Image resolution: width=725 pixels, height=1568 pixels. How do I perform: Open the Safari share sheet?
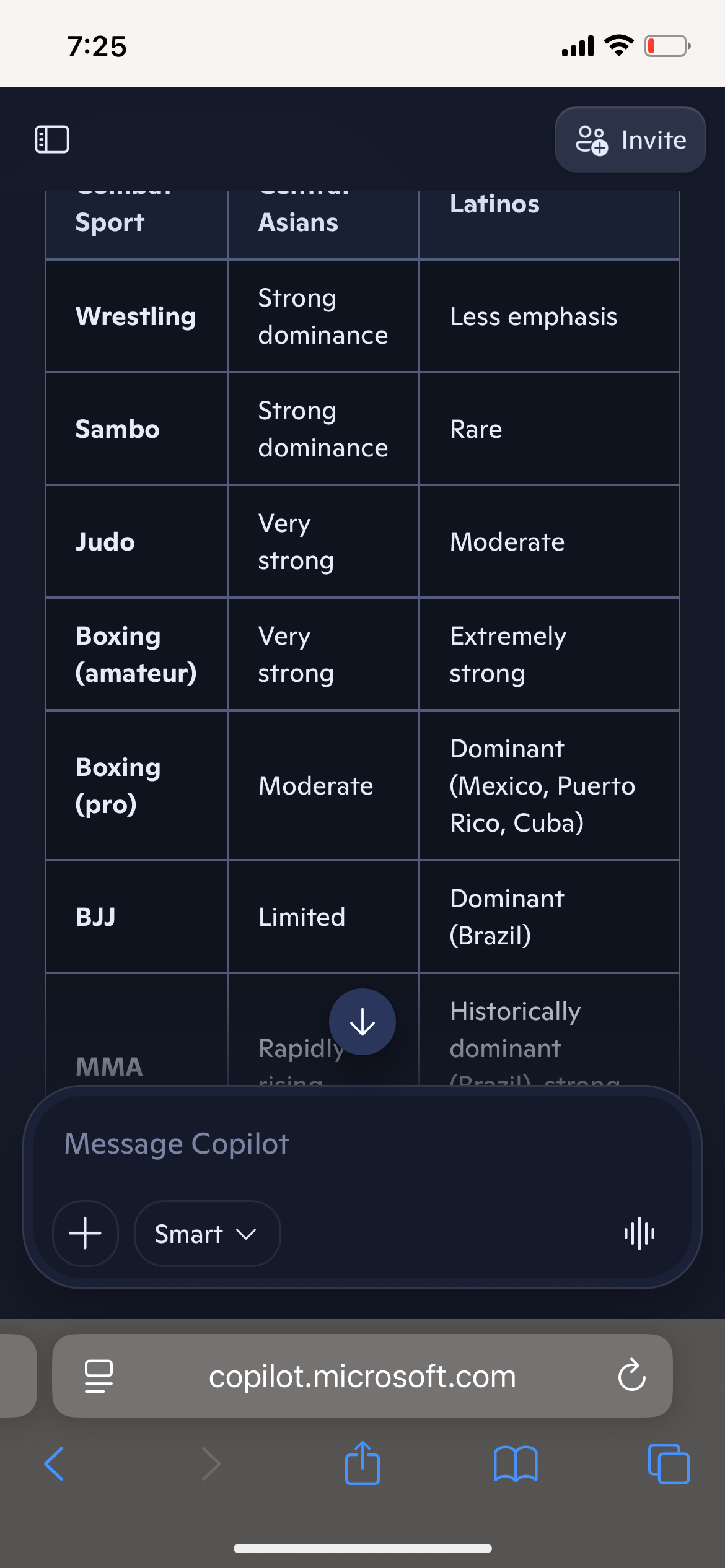pyautogui.click(x=362, y=1463)
